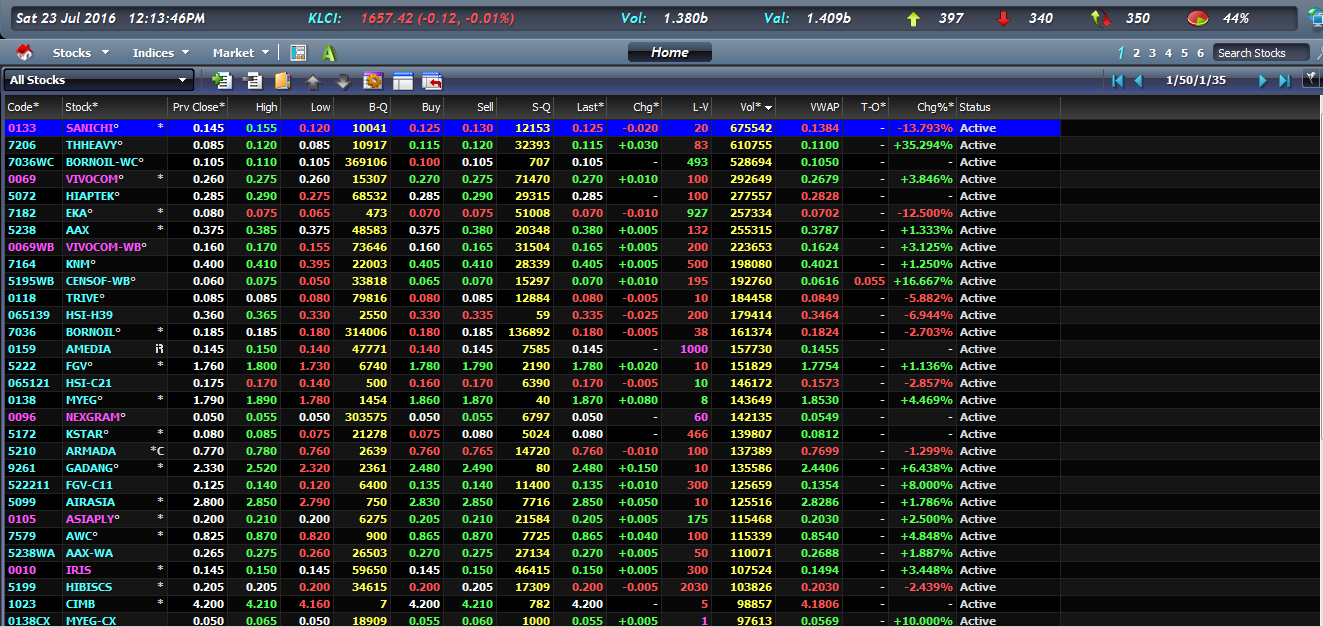Click the Search Stocks input field

click(x=1261, y=53)
